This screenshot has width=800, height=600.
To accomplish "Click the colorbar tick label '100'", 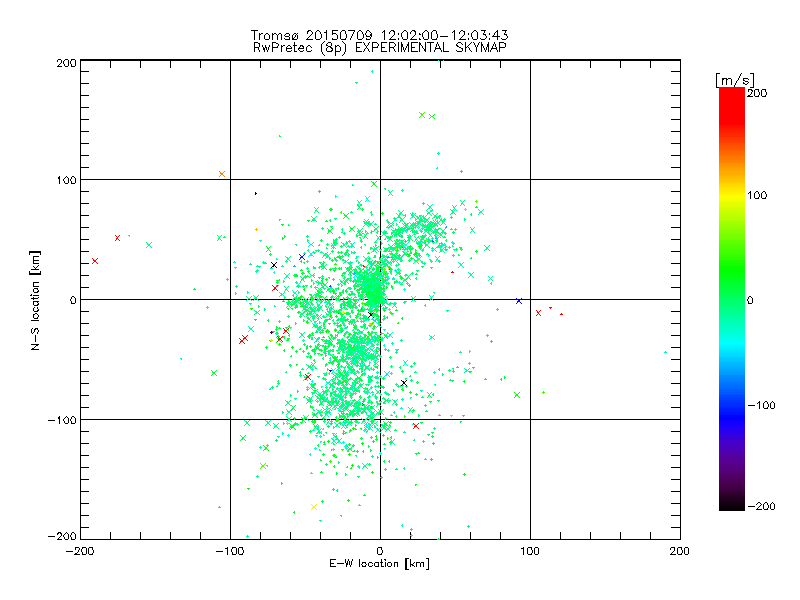I will (757, 195).
